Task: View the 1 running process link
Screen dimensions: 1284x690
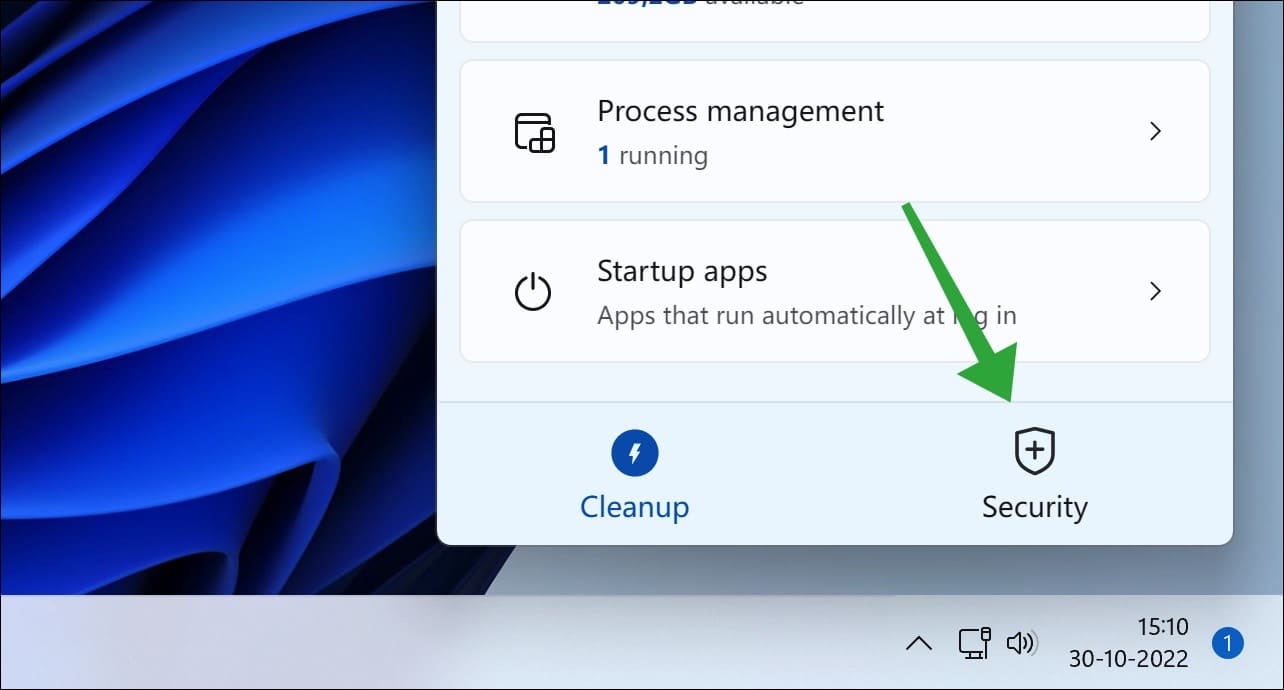Action: pos(653,155)
